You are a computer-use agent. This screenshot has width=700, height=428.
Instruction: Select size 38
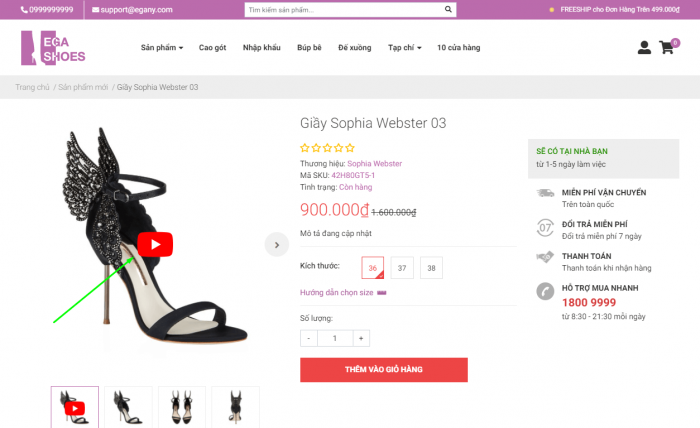point(431,268)
